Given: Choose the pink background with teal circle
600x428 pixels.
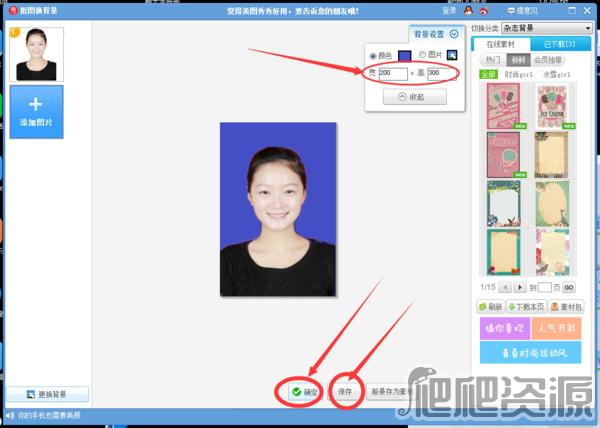Looking at the screenshot, I should (504, 155).
